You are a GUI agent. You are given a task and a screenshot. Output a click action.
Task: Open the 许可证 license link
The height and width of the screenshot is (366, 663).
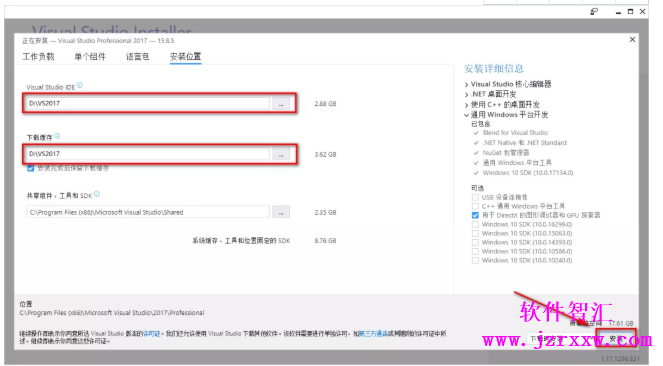point(152,334)
